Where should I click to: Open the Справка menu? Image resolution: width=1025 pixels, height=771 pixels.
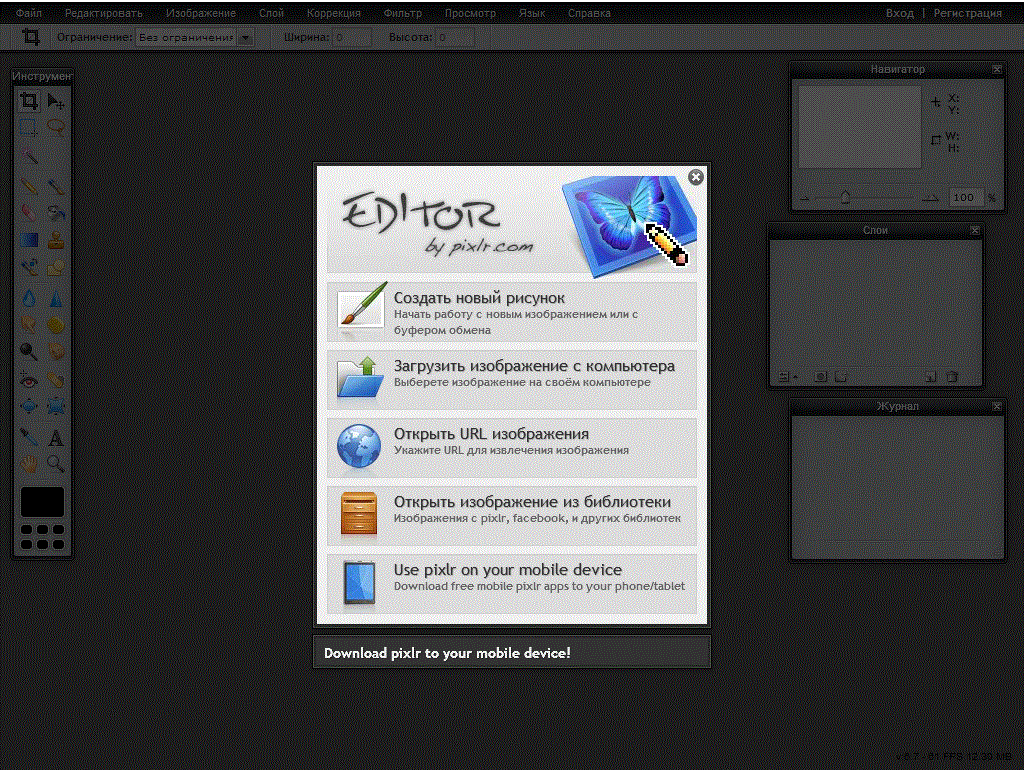tap(589, 12)
